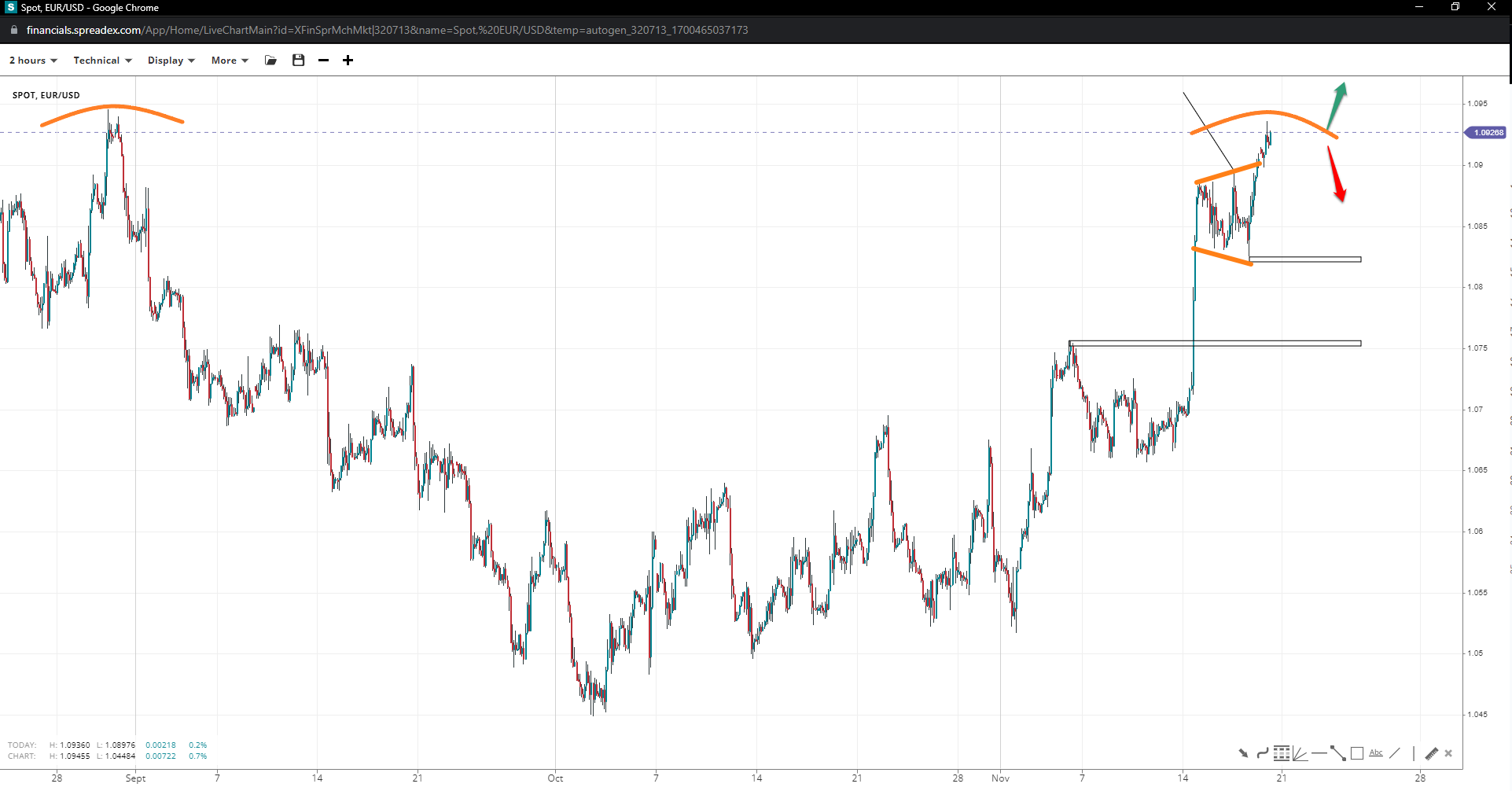This screenshot has width=1512, height=791.
Task: Click the X to delete drawings
Action: (1448, 753)
